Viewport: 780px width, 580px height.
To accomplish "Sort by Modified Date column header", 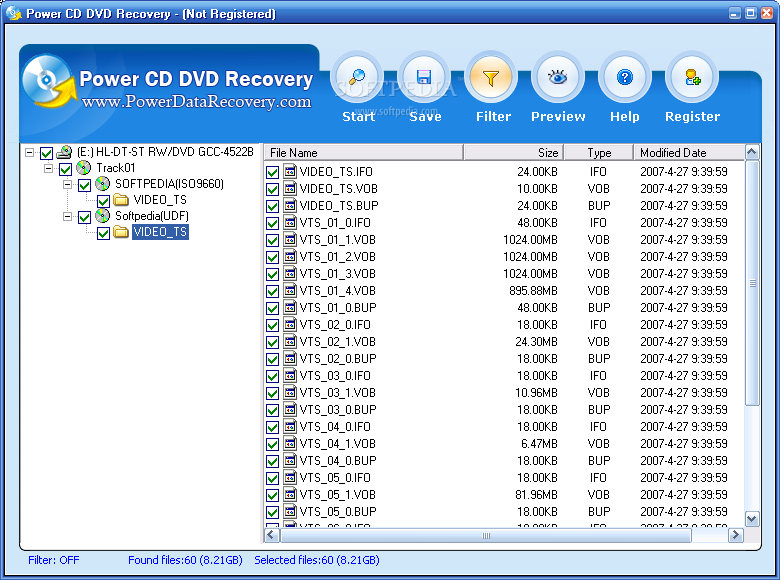I will (689, 153).
